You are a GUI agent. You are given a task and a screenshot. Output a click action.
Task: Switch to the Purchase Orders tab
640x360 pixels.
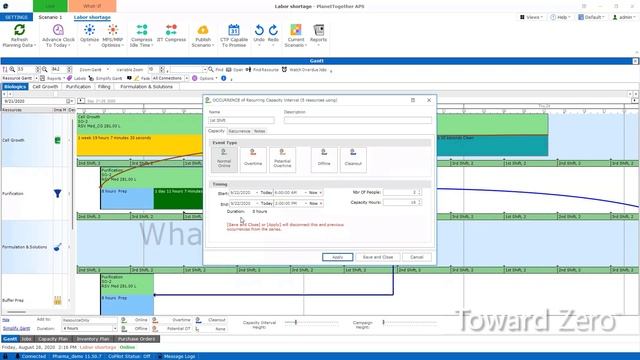tap(136, 339)
